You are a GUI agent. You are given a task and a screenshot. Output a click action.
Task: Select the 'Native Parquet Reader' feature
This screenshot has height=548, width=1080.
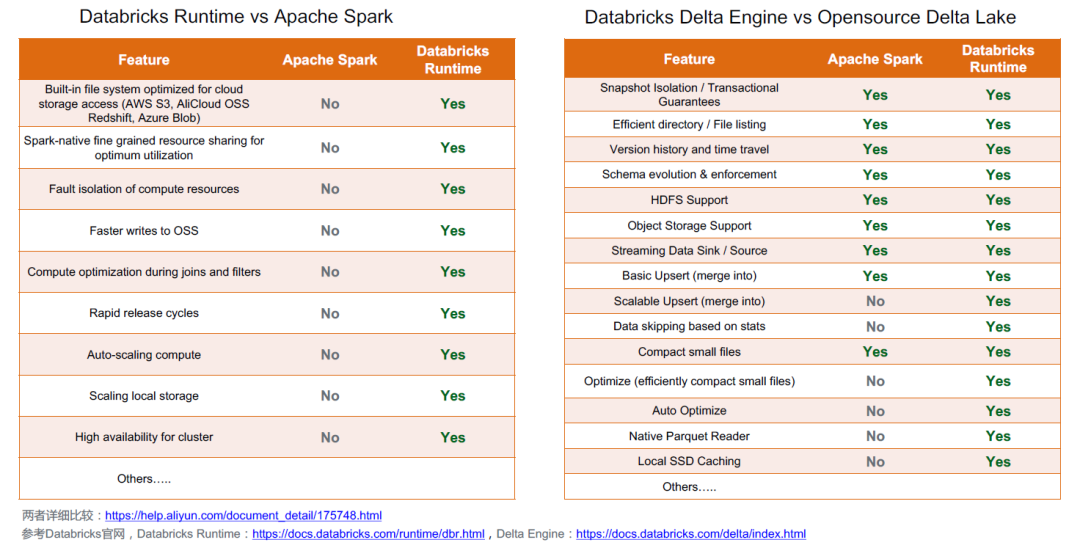[x=689, y=436]
